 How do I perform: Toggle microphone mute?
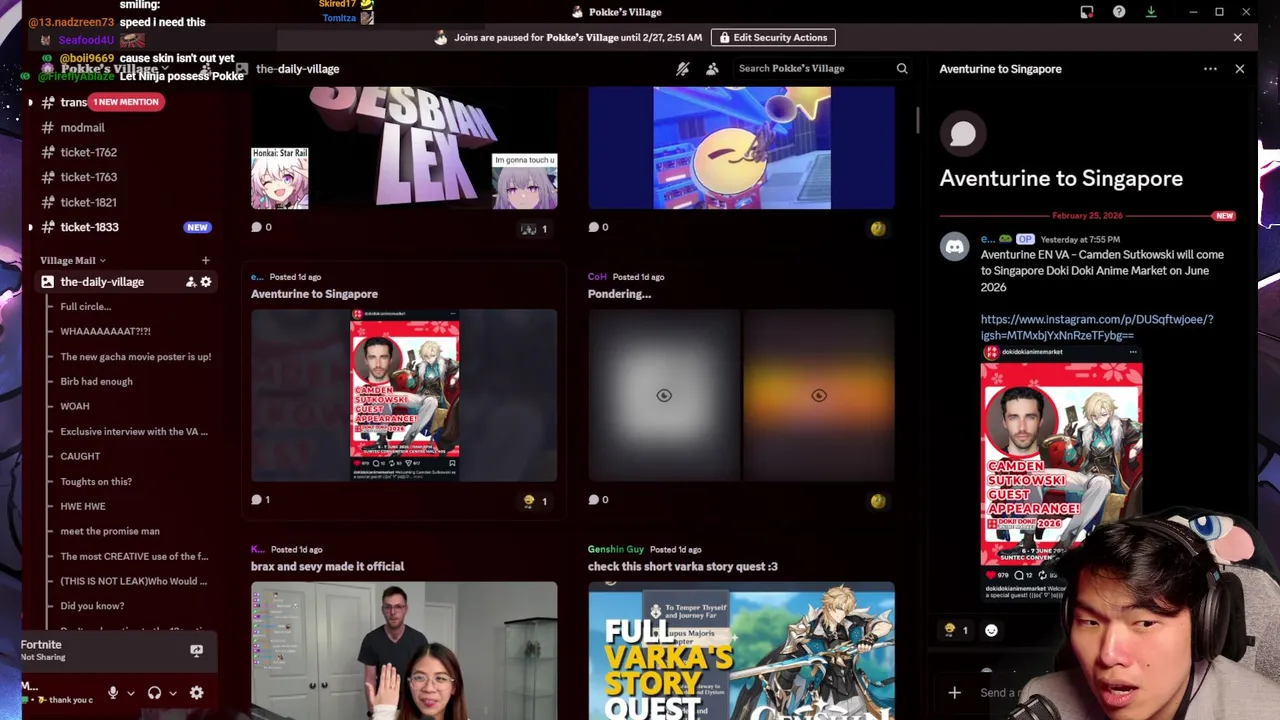tap(113, 693)
